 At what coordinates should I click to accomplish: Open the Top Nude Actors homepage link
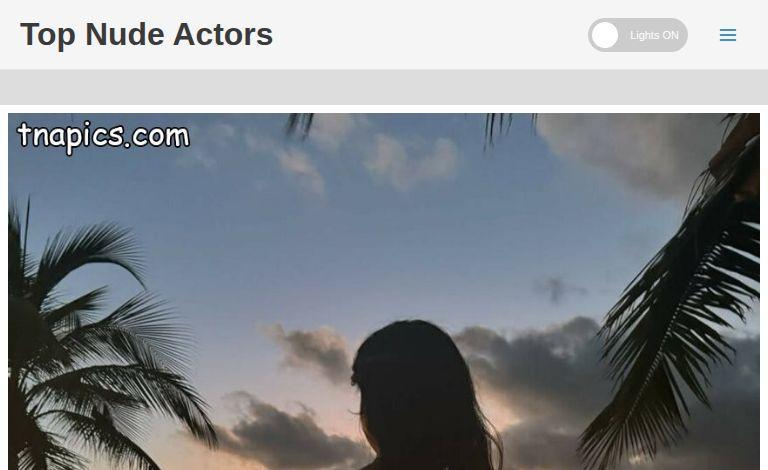[x=146, y=34]
